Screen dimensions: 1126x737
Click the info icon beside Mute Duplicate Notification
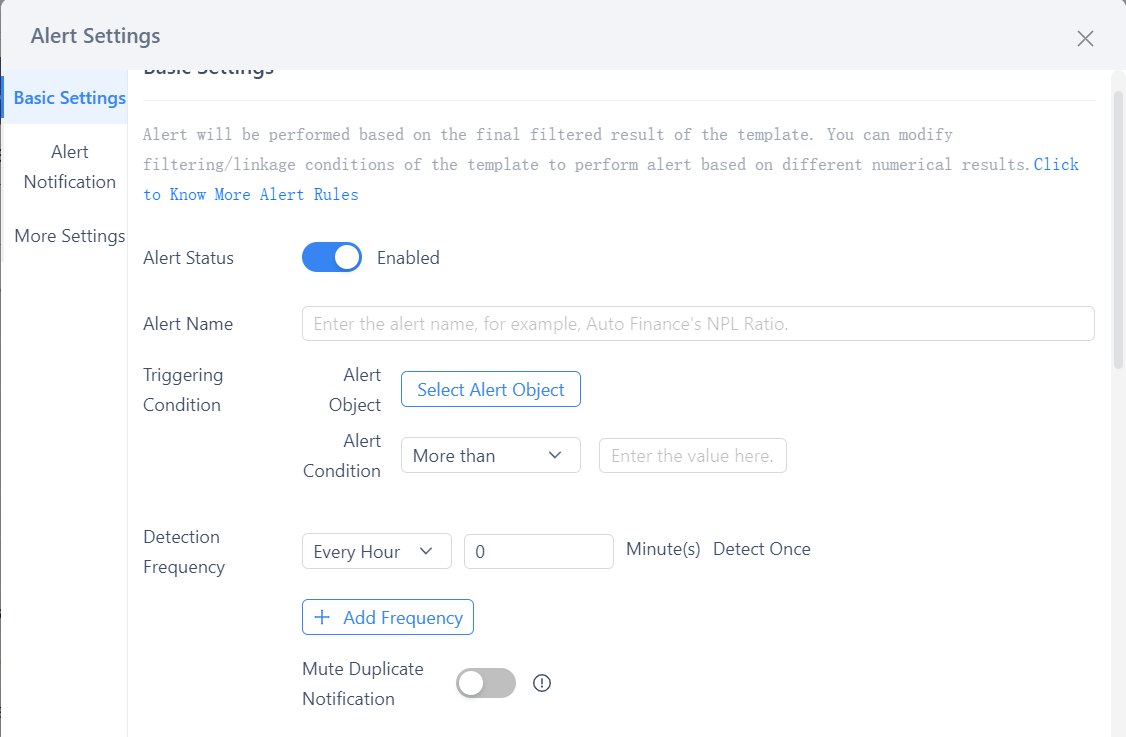point(541,683)
